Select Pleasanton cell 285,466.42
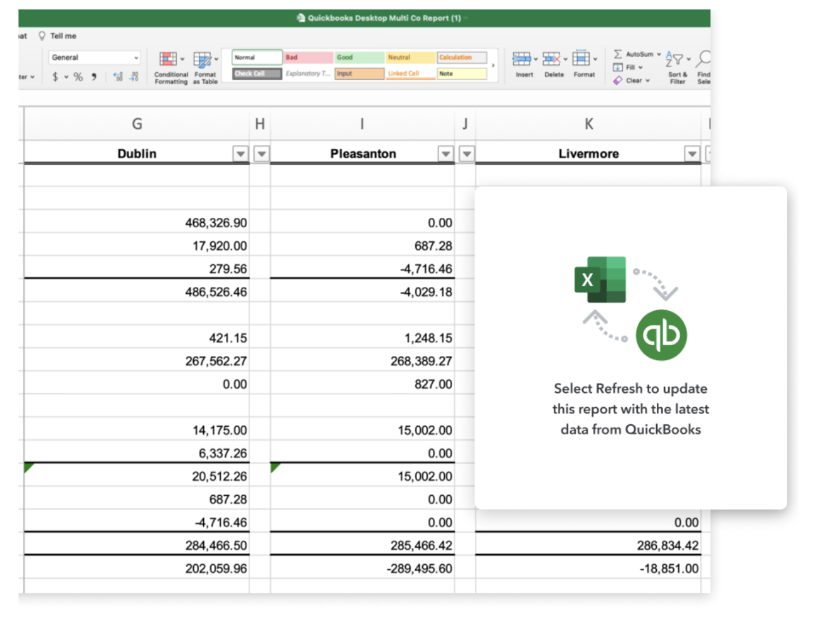 (362, 545)
